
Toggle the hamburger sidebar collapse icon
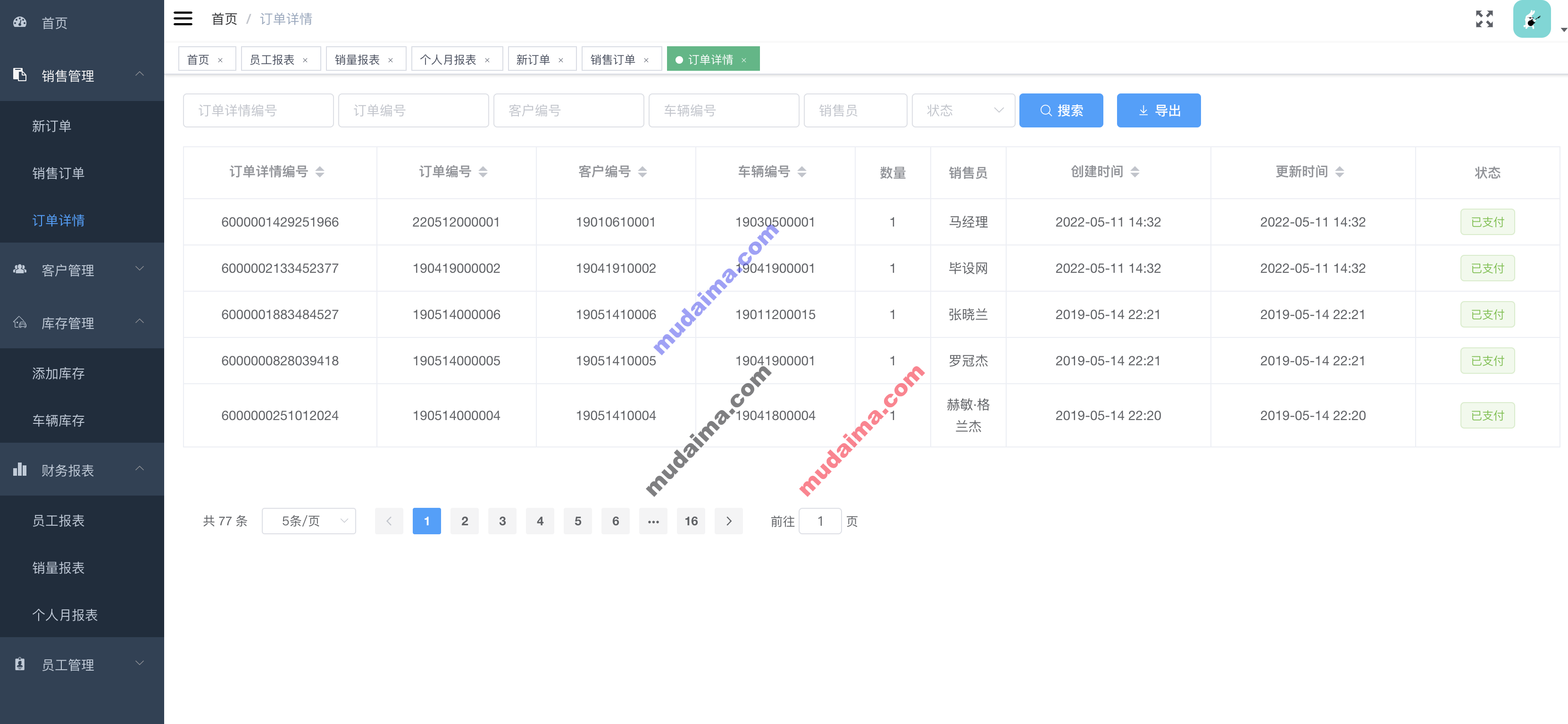tap(183, 19)
